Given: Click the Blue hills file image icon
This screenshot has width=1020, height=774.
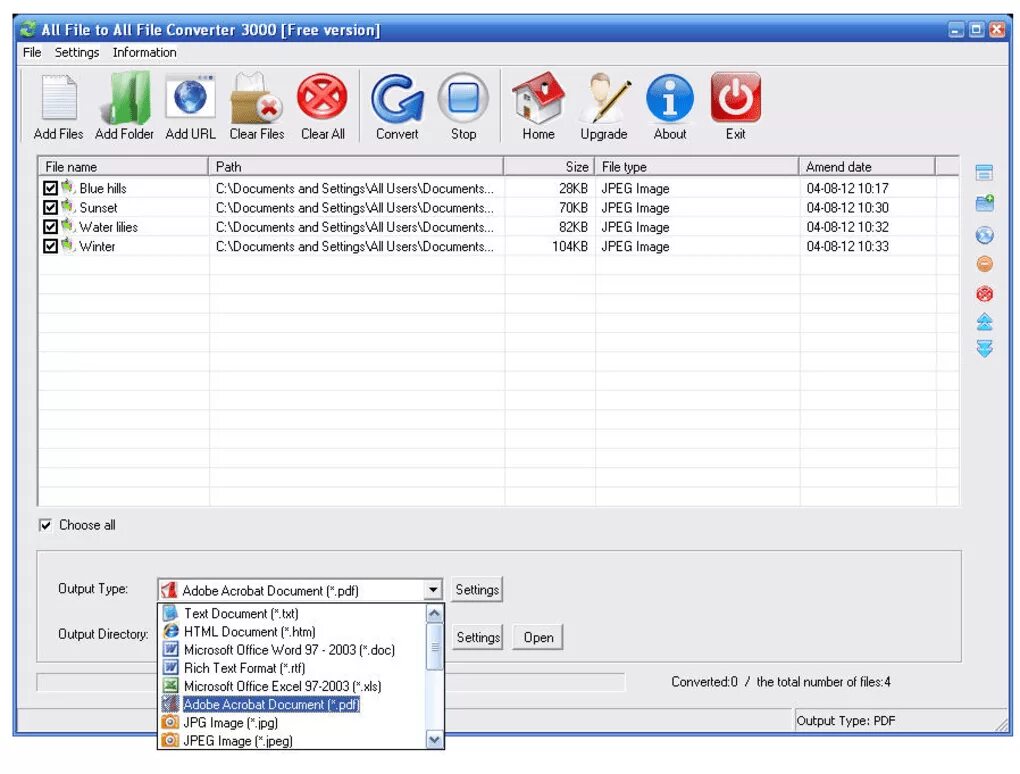Looking at the screenshot, I should (x=68, y=188).
